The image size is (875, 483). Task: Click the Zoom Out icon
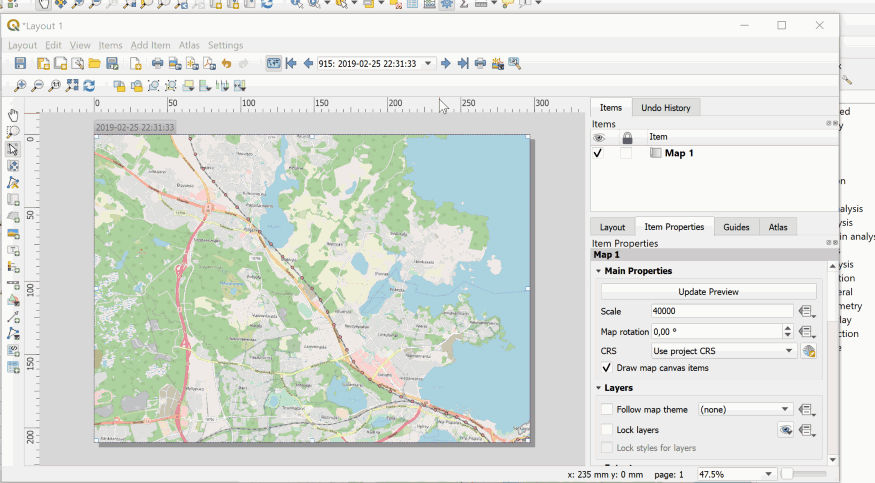click(x=37, y=86)
